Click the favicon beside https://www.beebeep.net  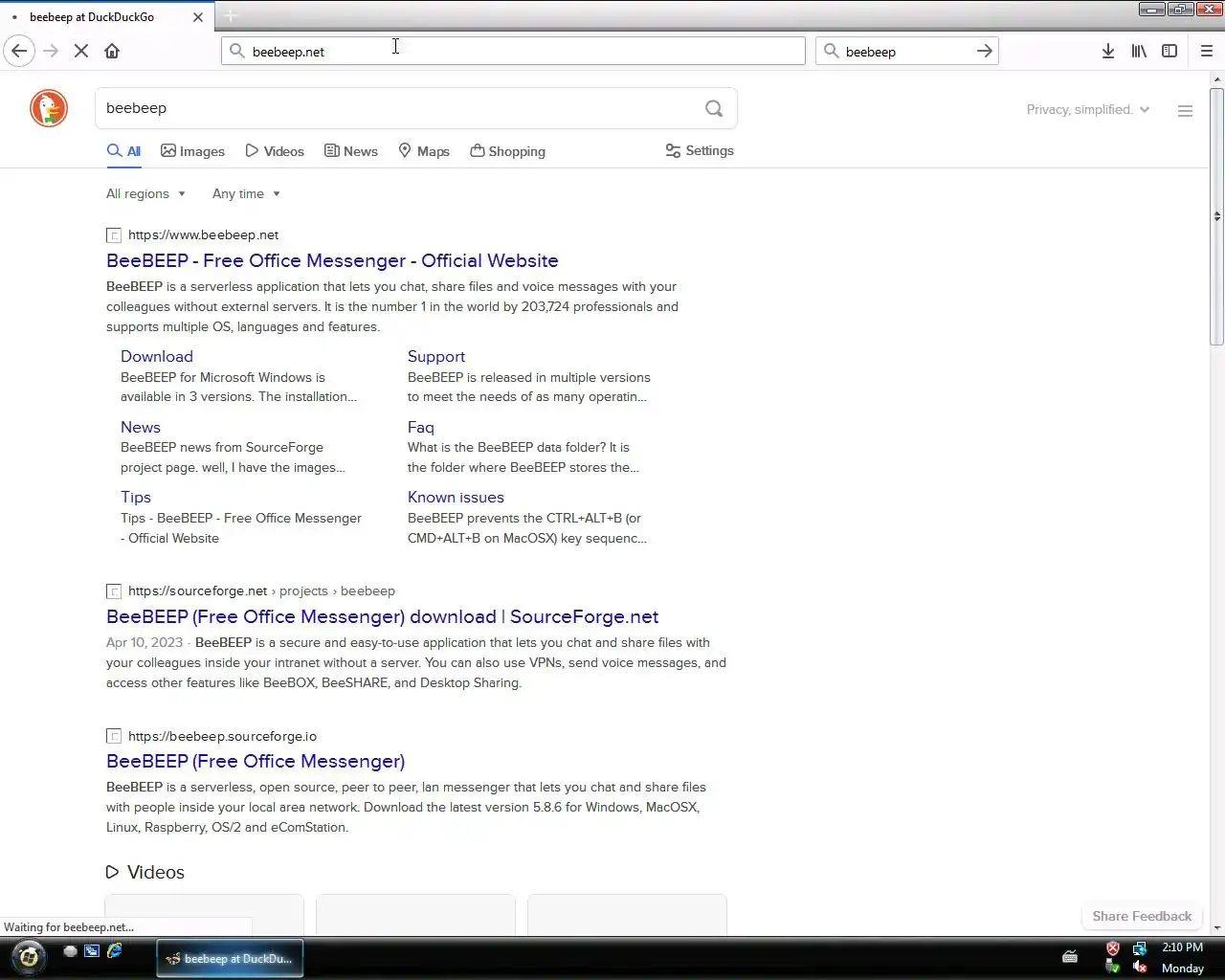(114, 235)
